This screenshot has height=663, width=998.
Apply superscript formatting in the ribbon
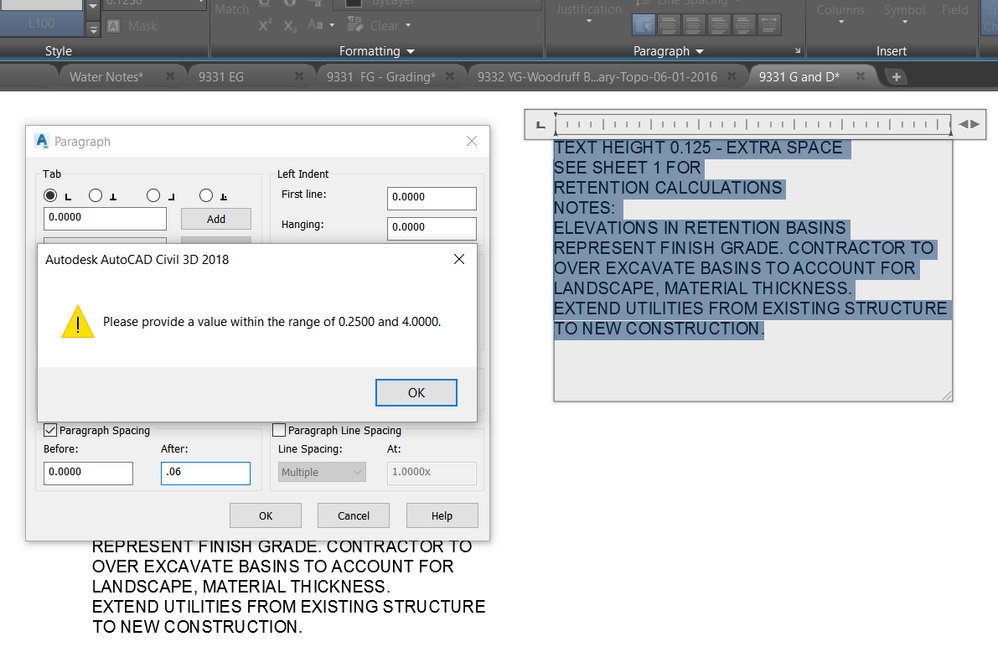tap(265, 26)
